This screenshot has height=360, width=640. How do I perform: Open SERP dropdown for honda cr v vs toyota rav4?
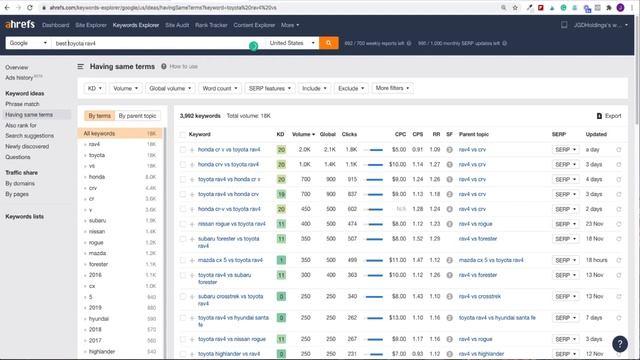click(565, 150)
